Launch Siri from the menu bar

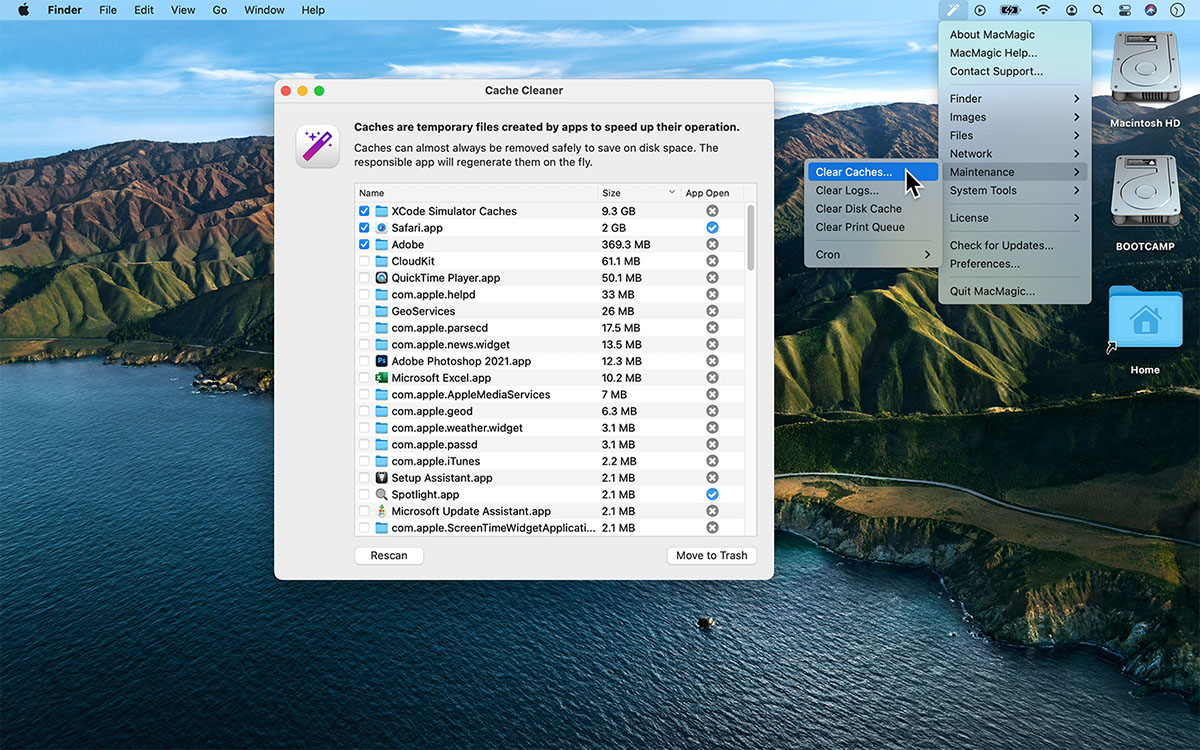click(1150, 10)
